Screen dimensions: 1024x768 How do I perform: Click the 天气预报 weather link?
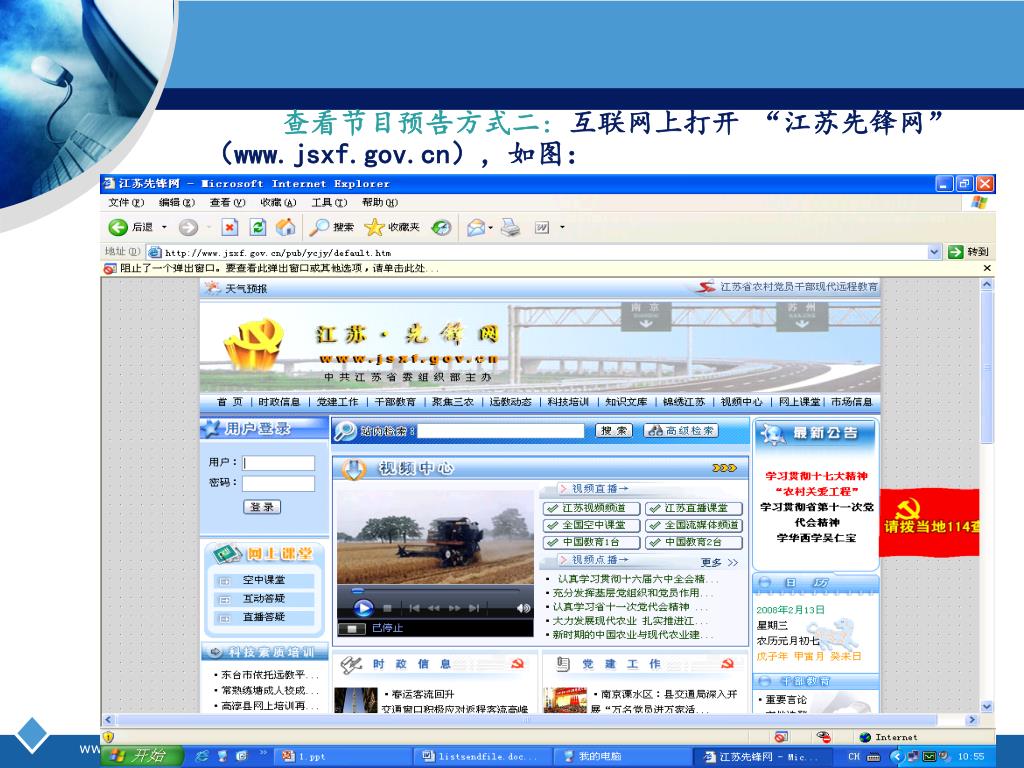pyautogui.click(x=246, y=288)
